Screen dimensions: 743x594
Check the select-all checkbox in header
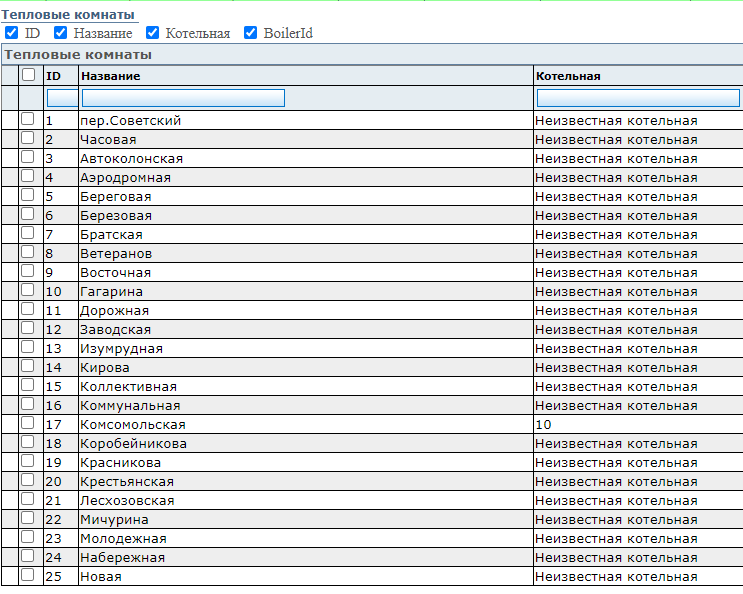tap(29, 75)
